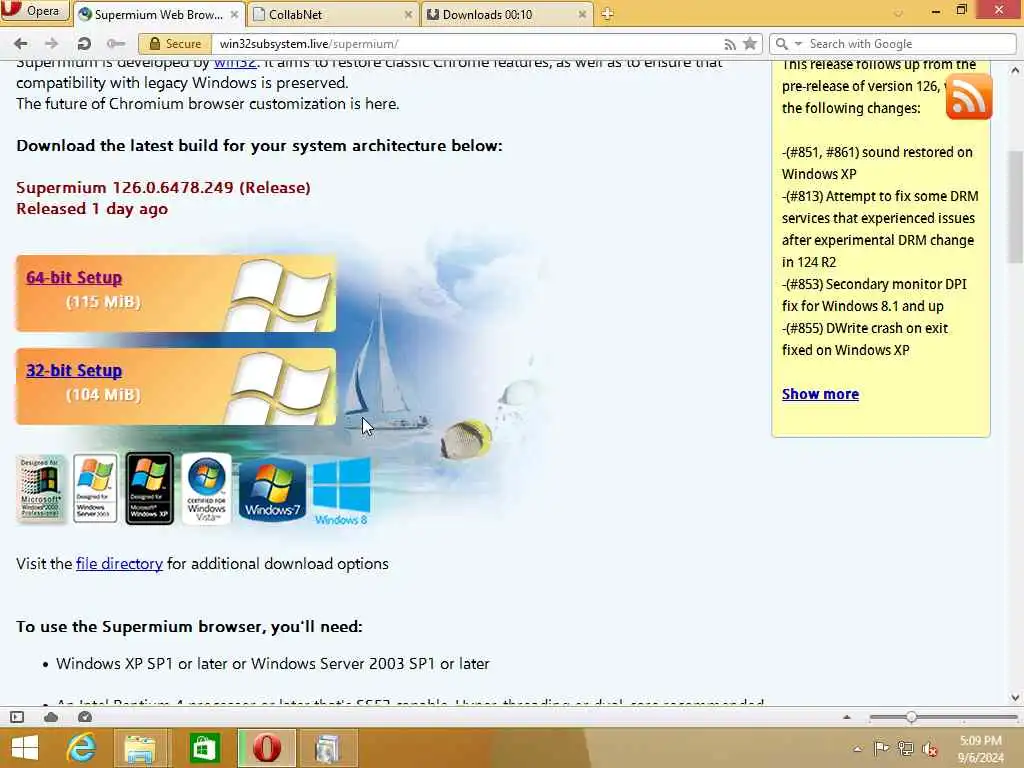1024x768 pixels.
Task: Select the Opera taskbar button
Action: click(266, 748)
